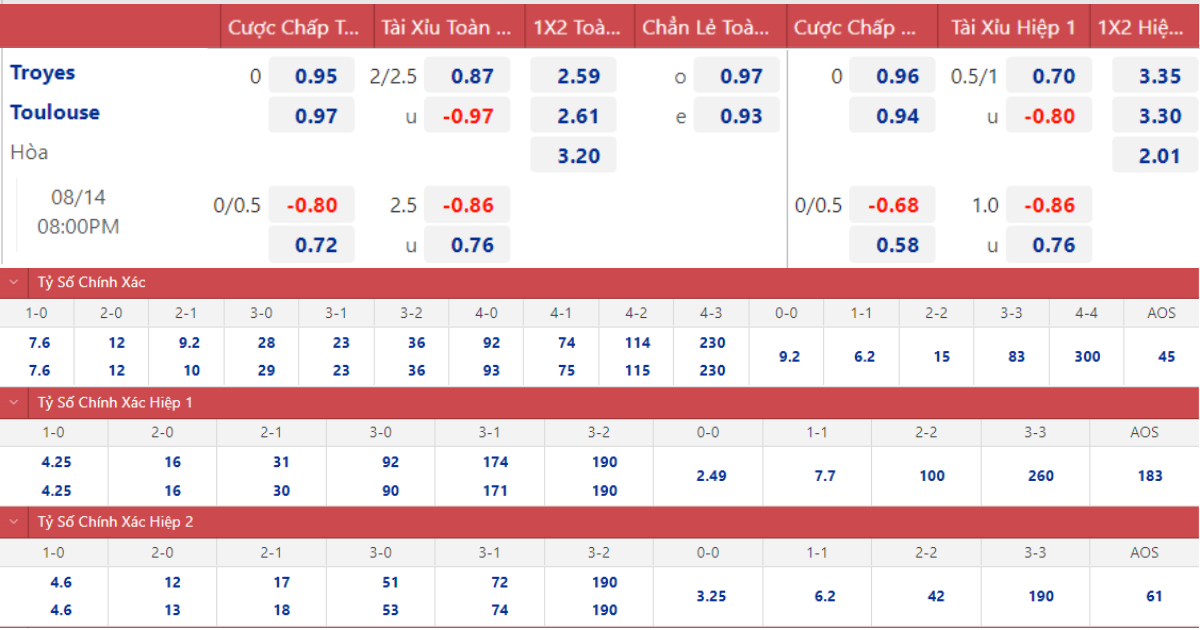Select even (e) odds 0.93
The height and width of the screenshot is (630, 1200).
coord(738,115)
